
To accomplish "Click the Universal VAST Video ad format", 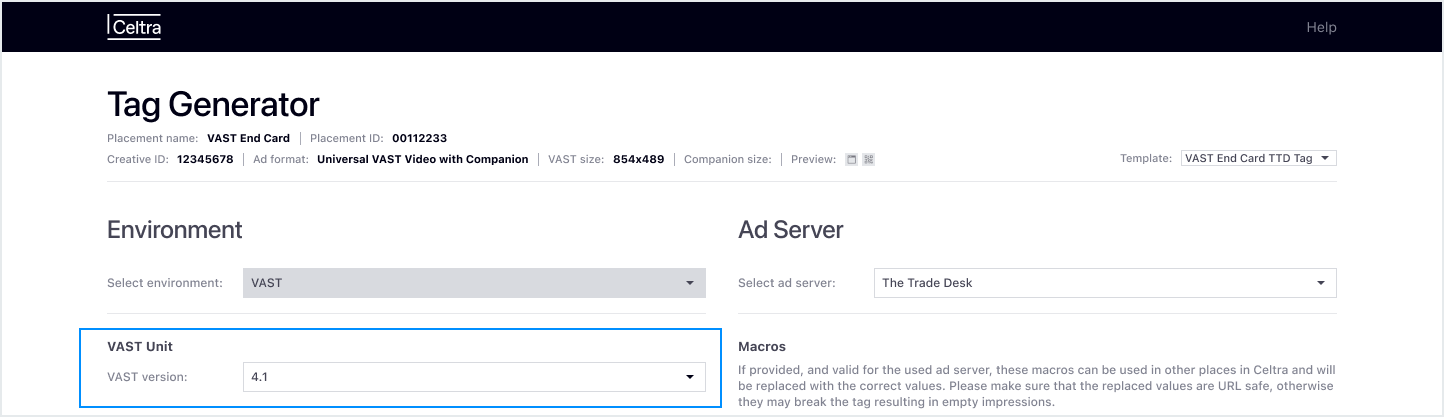I will pos(422,159).
